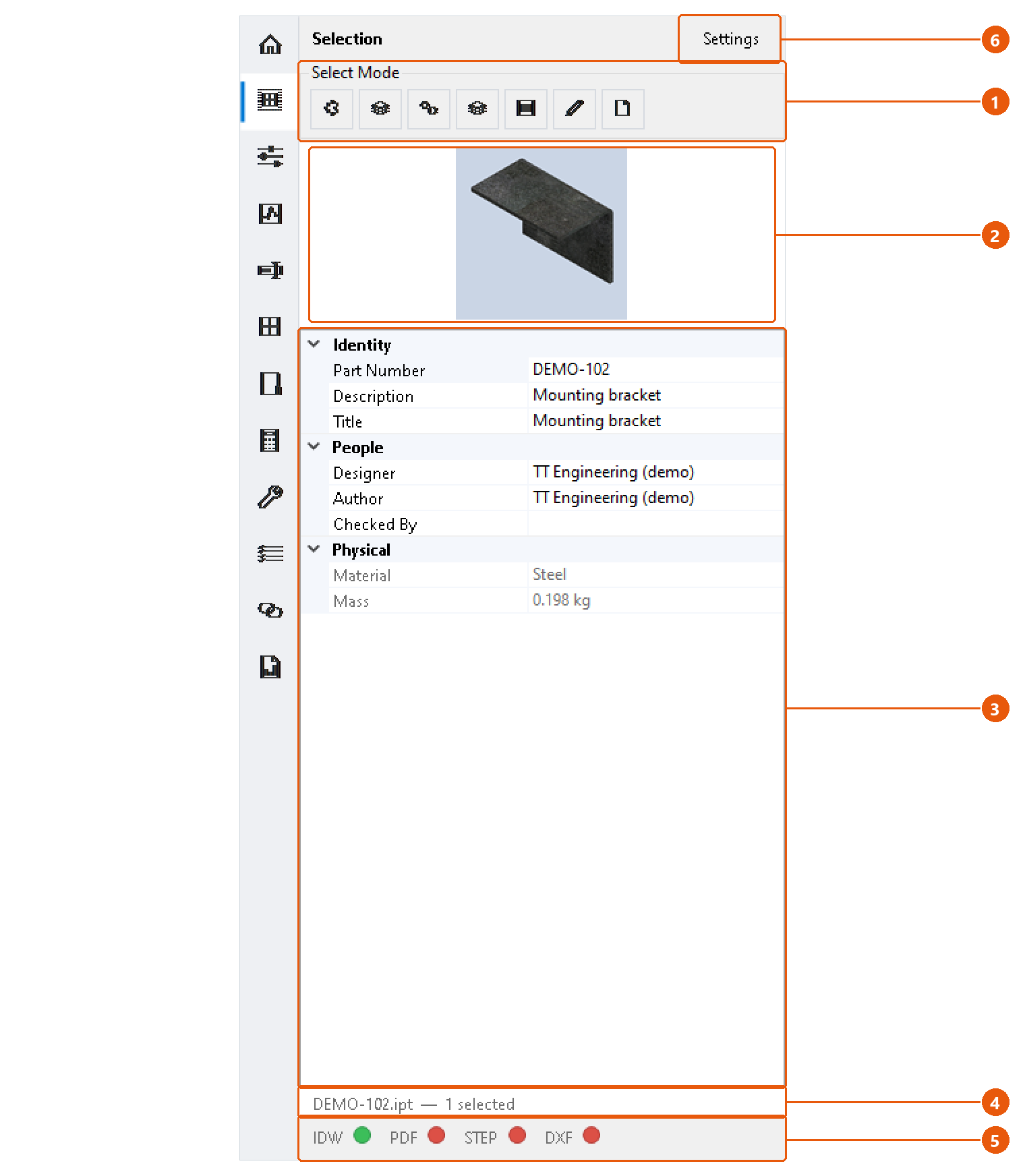This screenshot has width=1025, height=1176.
Task: Open the save document sidebar icon
Action: (270, 667)
